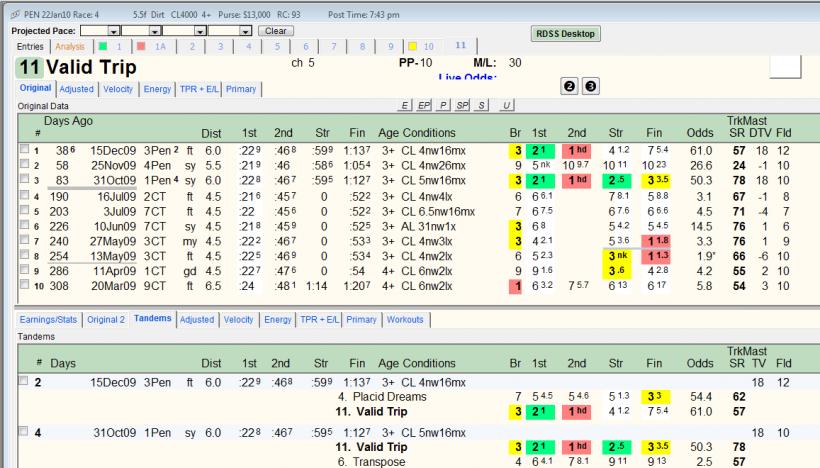Select horse tab 11

coord(460,45)
